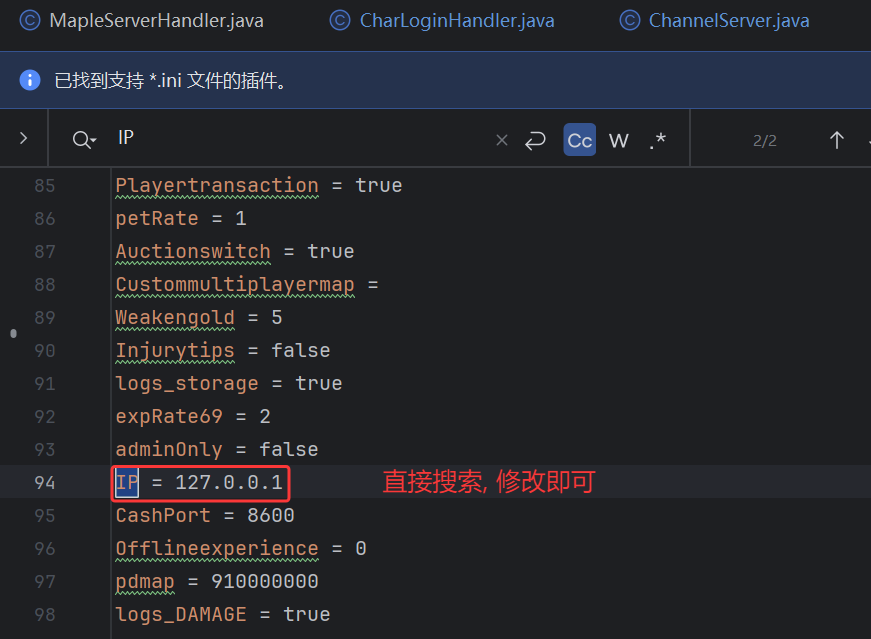Viewport: 871px width, 639px height.
Task: Click the Playertransaction key on line 85
Action: pyautogui.click(x=217, y=186)
